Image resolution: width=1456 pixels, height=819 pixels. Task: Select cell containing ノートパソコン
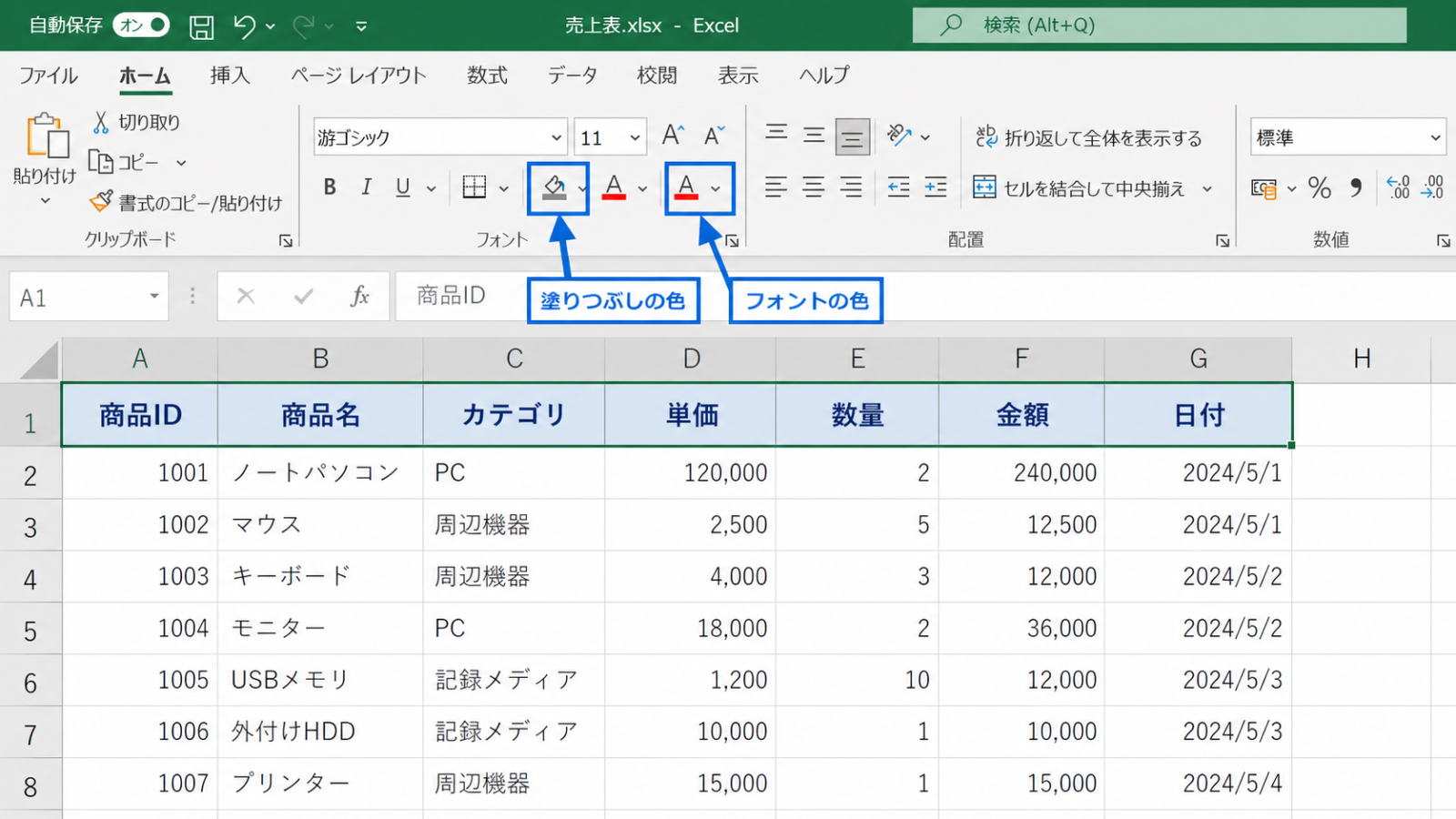320,473
